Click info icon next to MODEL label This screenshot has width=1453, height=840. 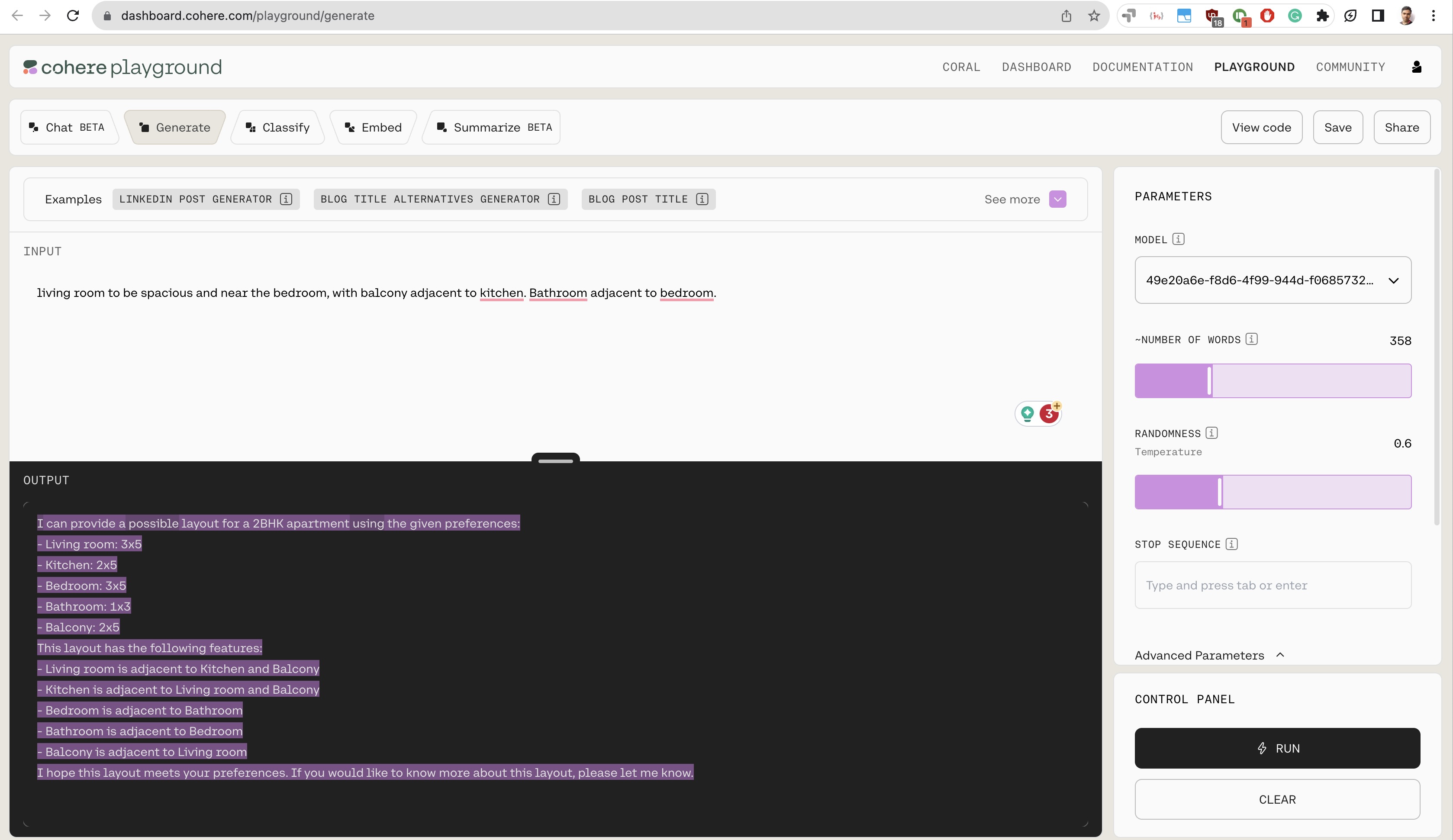[x=1178, y=239]
